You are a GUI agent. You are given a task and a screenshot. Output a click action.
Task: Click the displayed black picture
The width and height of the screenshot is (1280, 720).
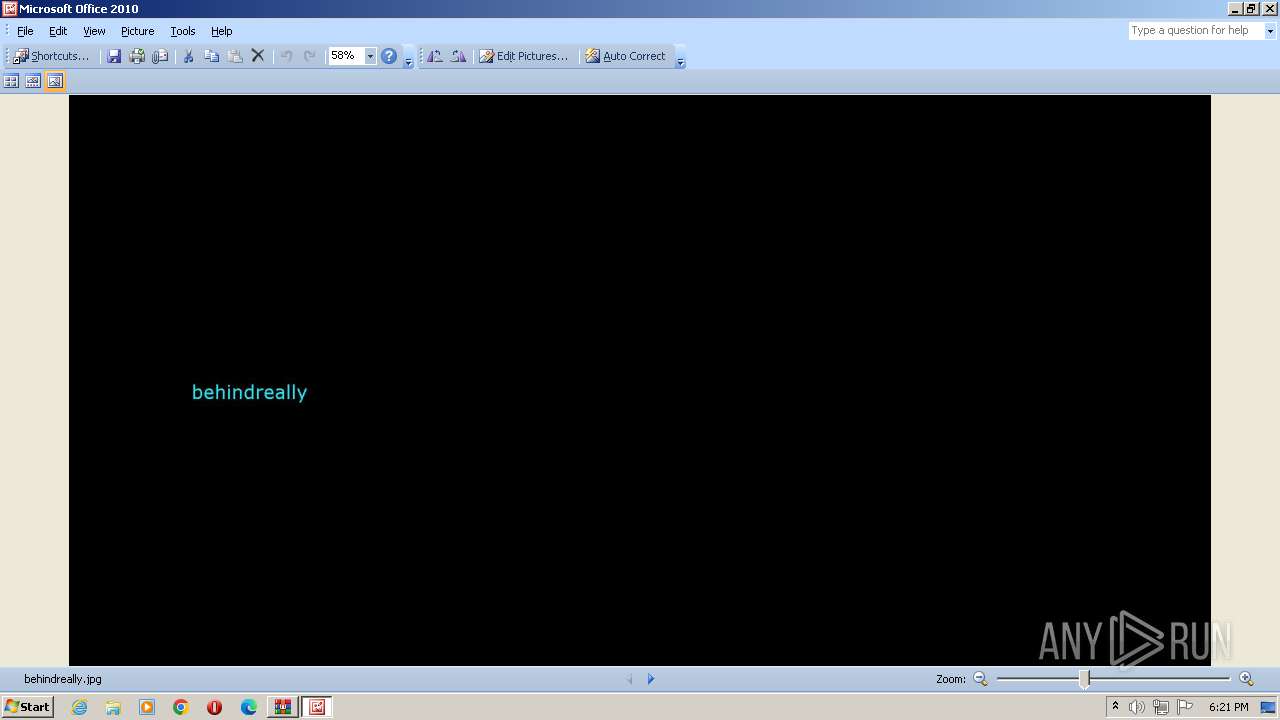tap(640, 380)
